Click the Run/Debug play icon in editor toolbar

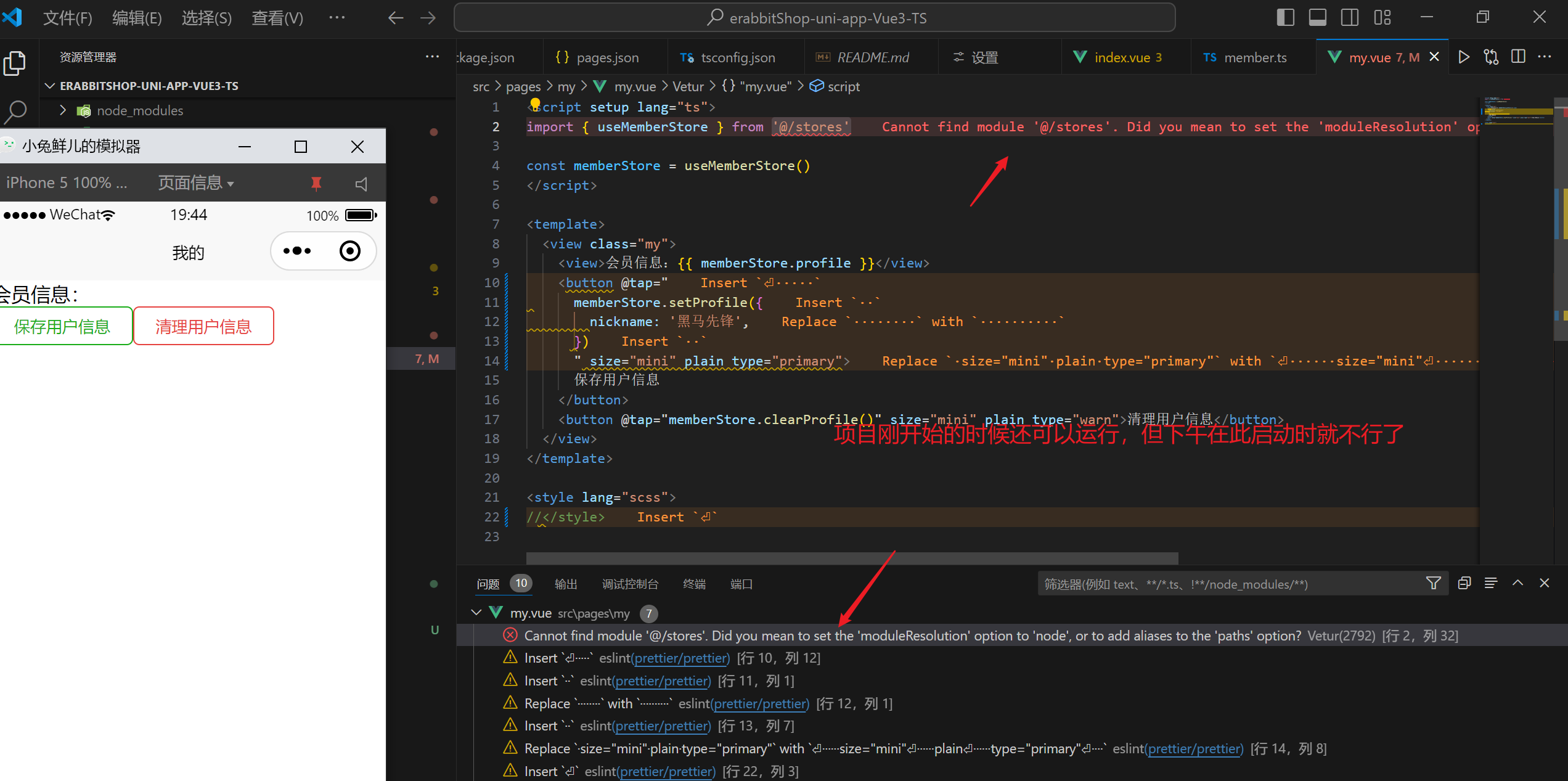1464,57
